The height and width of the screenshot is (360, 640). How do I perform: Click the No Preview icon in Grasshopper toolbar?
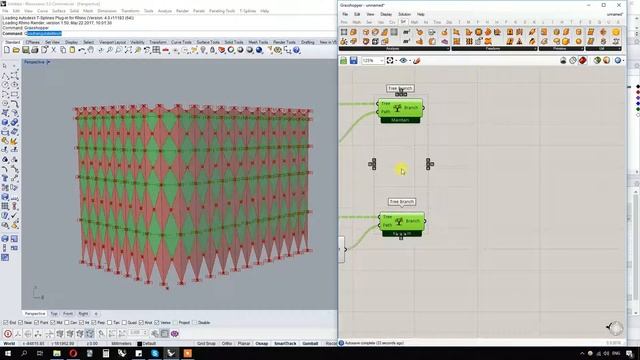click(x=563, y=60)
